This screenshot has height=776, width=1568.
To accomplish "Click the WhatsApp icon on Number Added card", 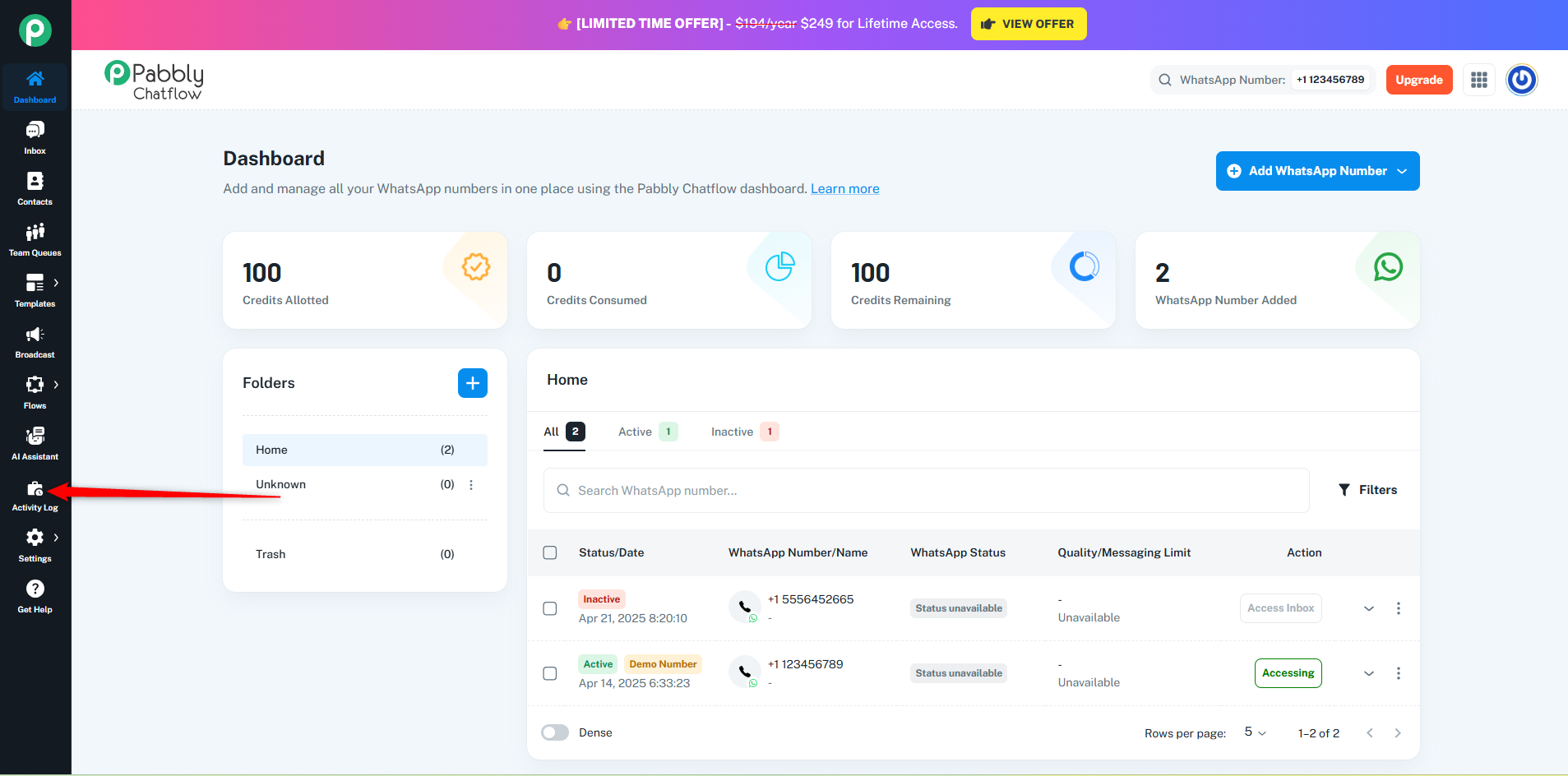I will 1389,266.
